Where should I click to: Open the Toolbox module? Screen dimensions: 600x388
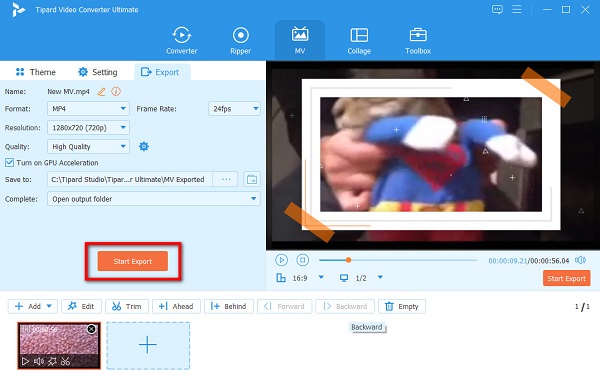click(418, 40)
